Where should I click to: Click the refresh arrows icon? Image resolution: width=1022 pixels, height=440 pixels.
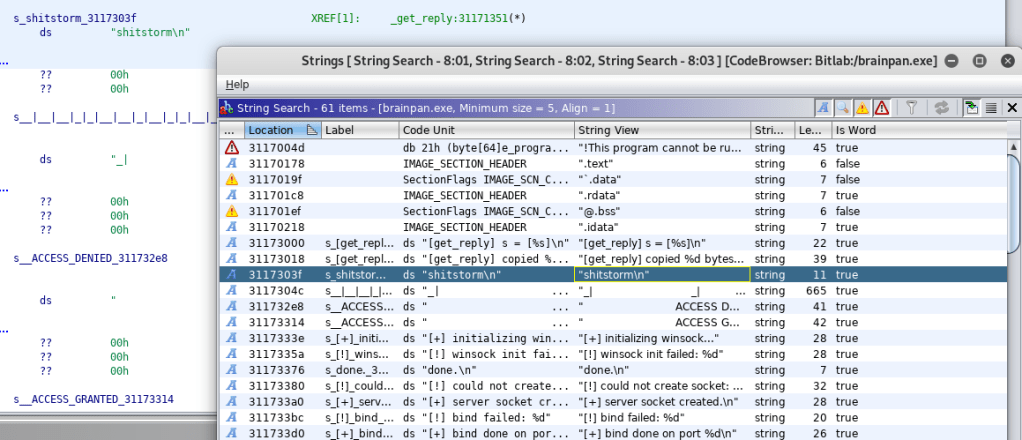(x=941, y=107)
